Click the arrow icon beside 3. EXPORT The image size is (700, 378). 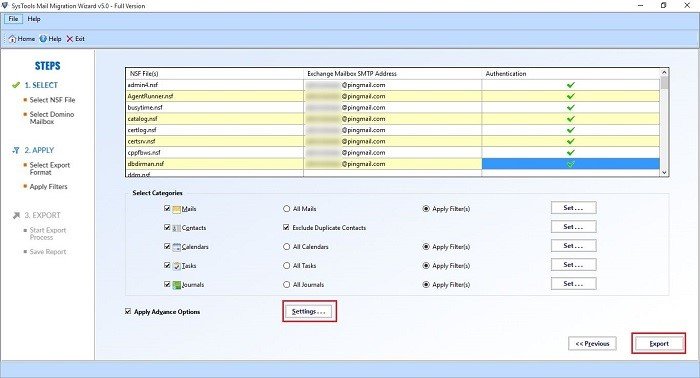click(x=16, y=216)
